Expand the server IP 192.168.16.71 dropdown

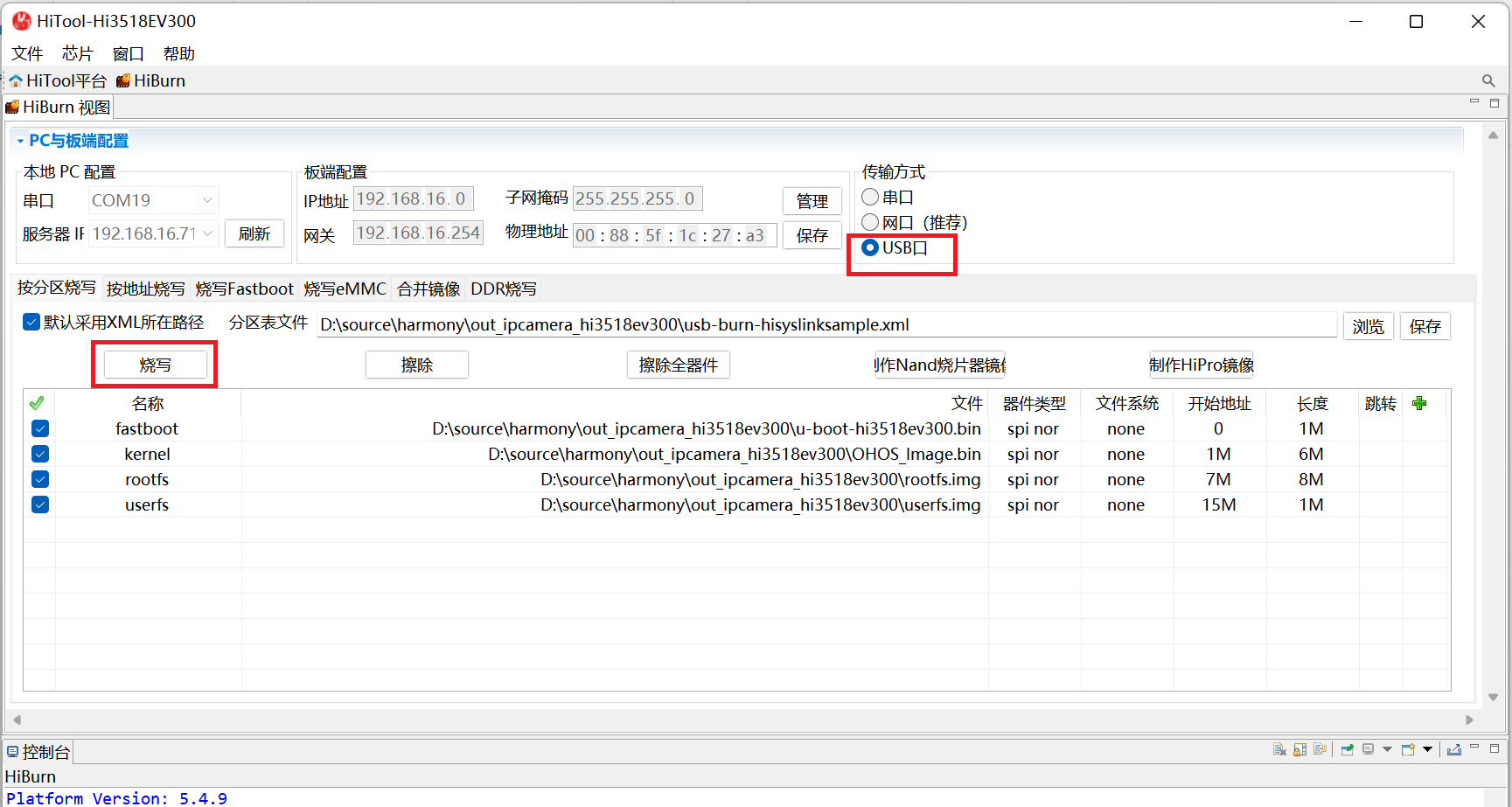pos(207,233)
